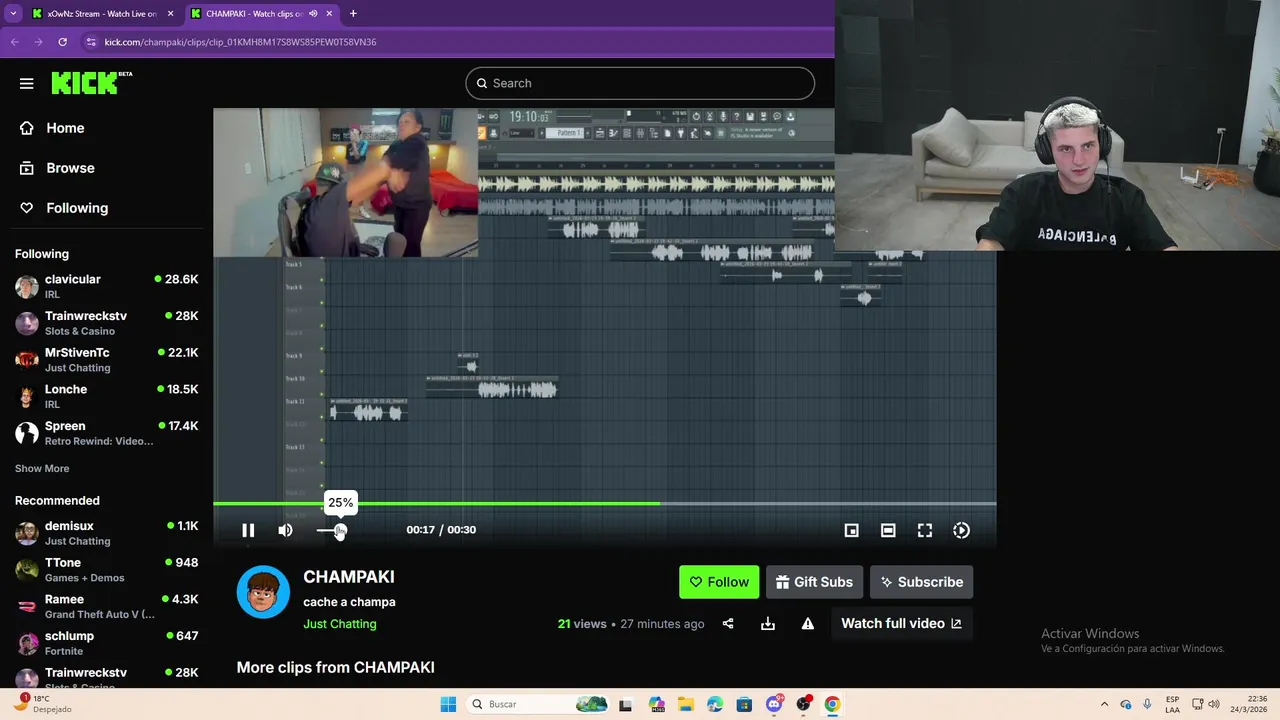Viewport: 1280px width, 720px height.
Task: Open OBS Studio from the taskbar
Action: pos(803,704)
